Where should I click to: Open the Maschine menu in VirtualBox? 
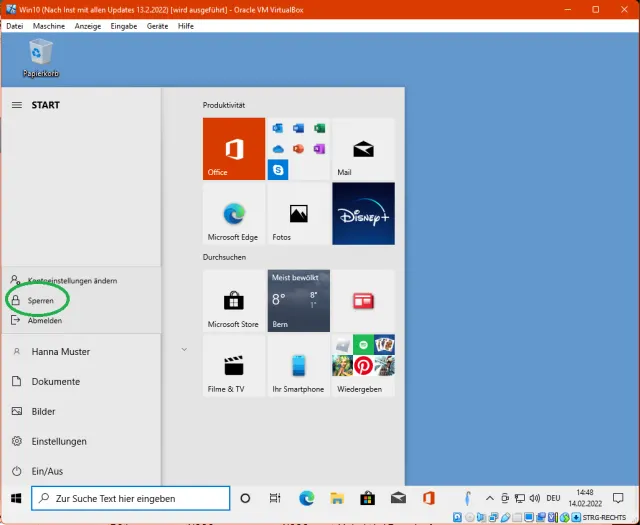[x=48, y=26]
